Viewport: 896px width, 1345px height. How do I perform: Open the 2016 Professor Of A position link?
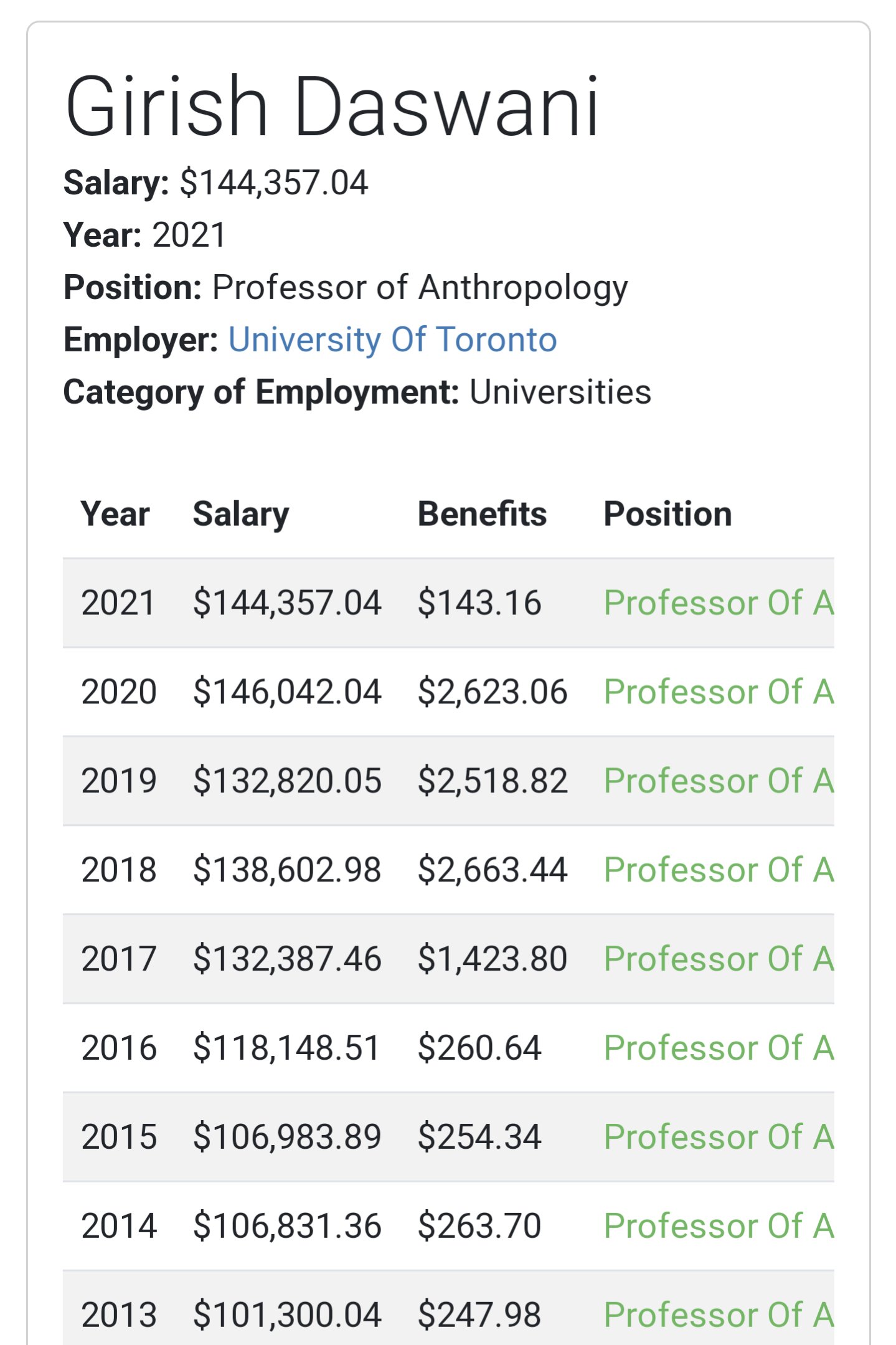click(719, 1048)
